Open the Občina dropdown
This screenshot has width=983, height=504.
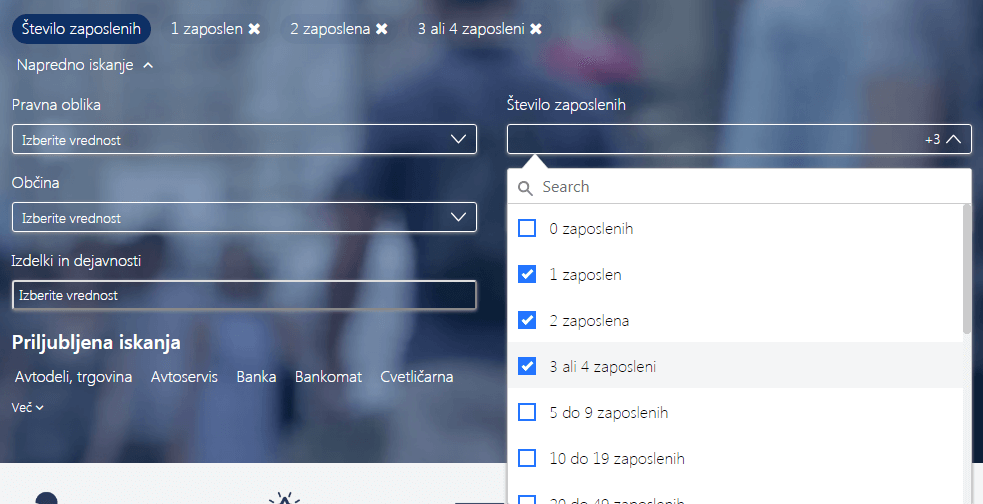pos(244,218)
